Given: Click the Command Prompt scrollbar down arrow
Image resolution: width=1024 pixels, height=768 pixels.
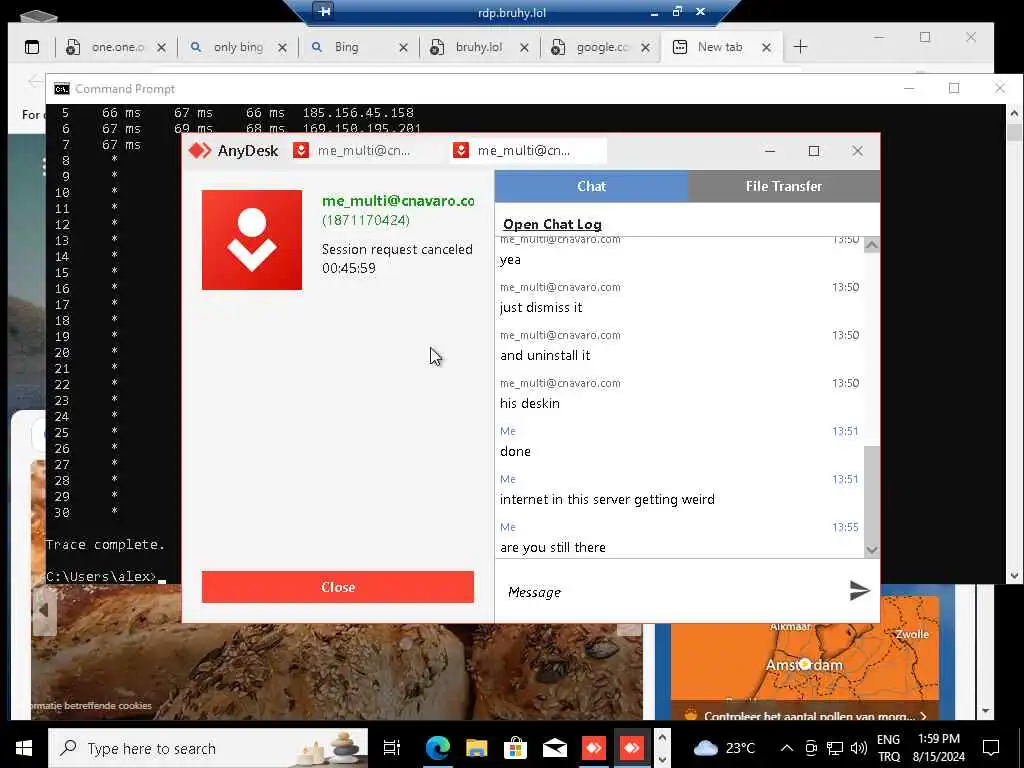Looking at the screenshot, I should 1014,575.
